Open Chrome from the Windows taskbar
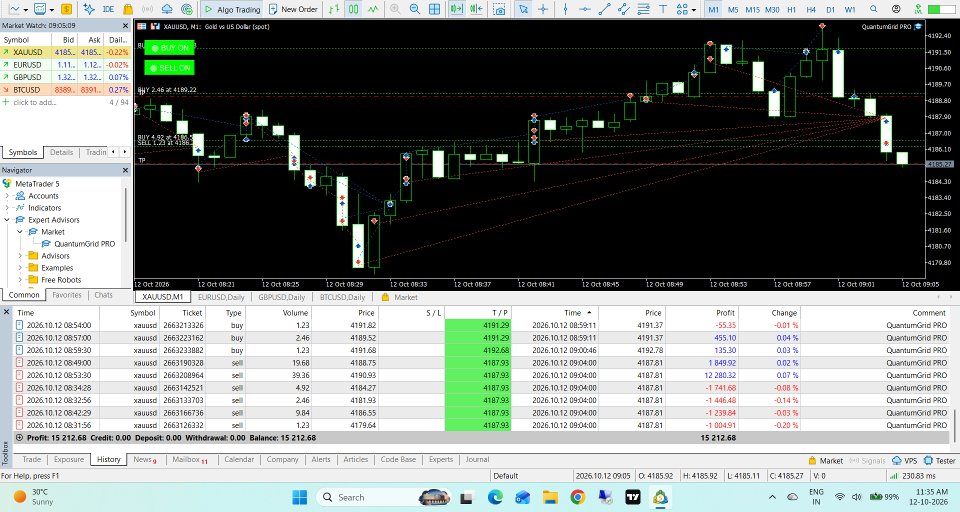Image resolution: width=960 pixels, height=512 pixels. [x=577, y=497]
